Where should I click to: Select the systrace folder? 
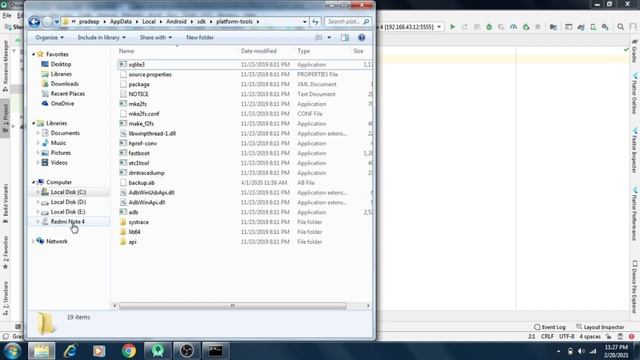pos(138,222)
